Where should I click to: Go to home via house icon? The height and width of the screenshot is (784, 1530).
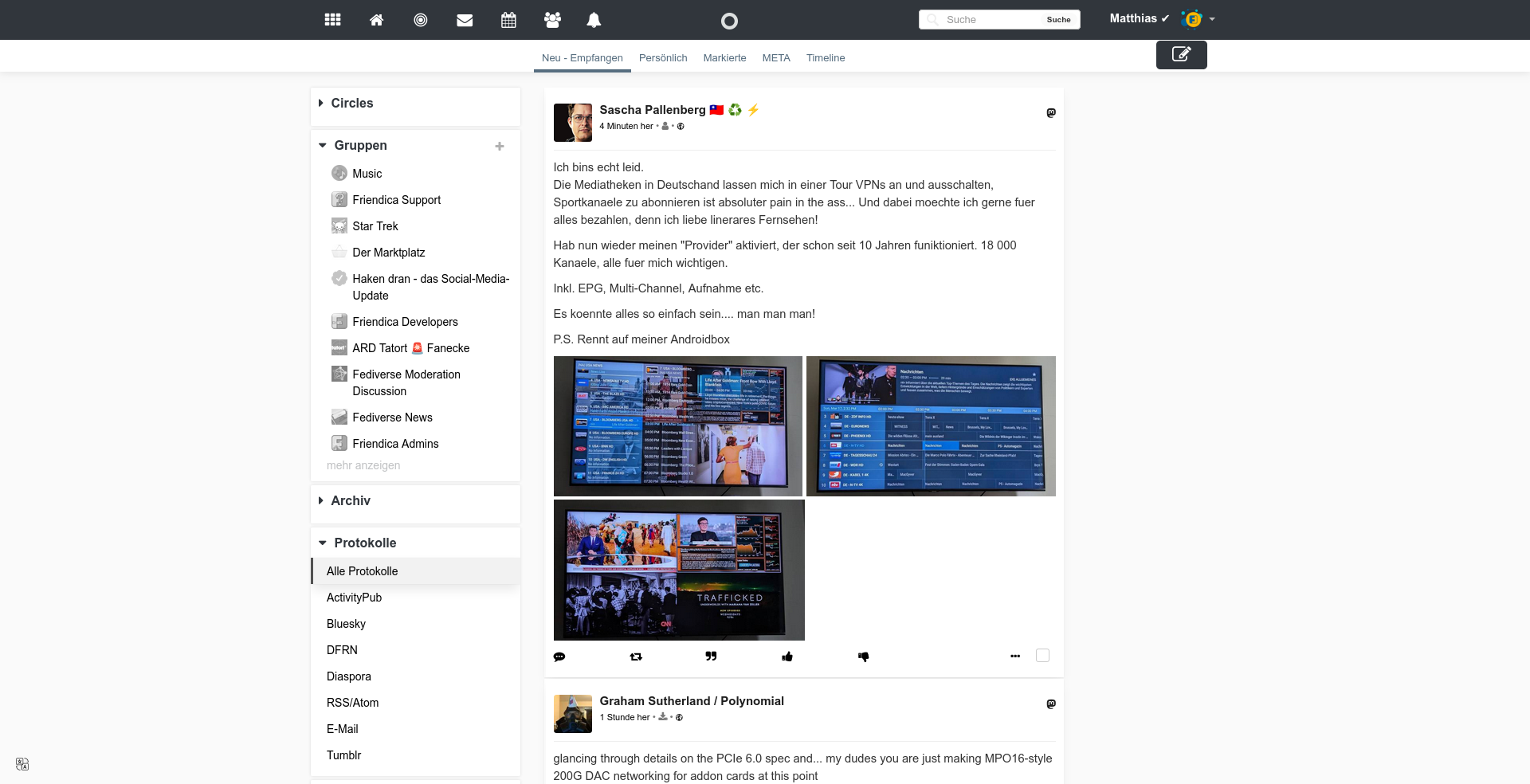(x=376, y=20)
